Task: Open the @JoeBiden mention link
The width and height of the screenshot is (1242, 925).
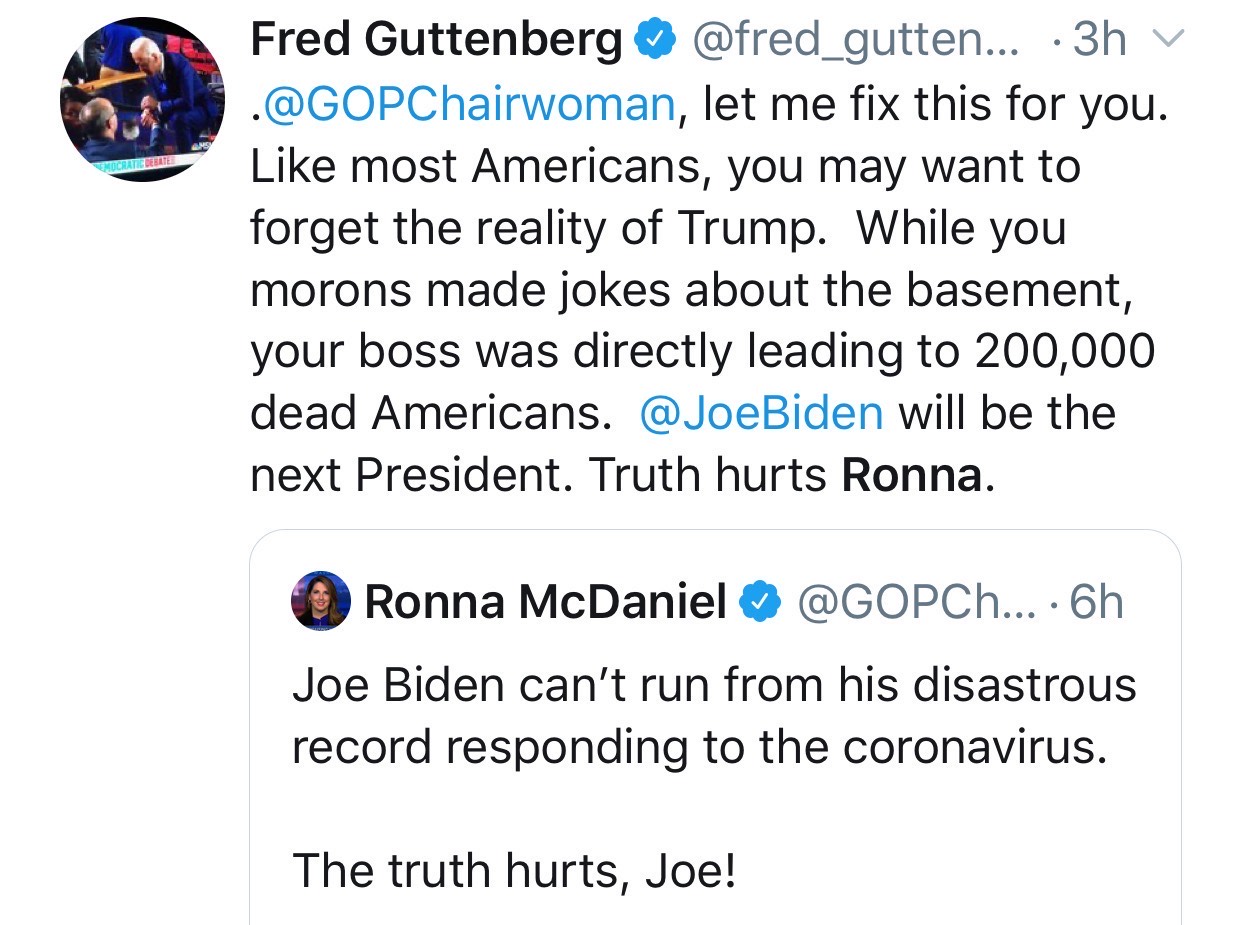Action: click(761, 413)
